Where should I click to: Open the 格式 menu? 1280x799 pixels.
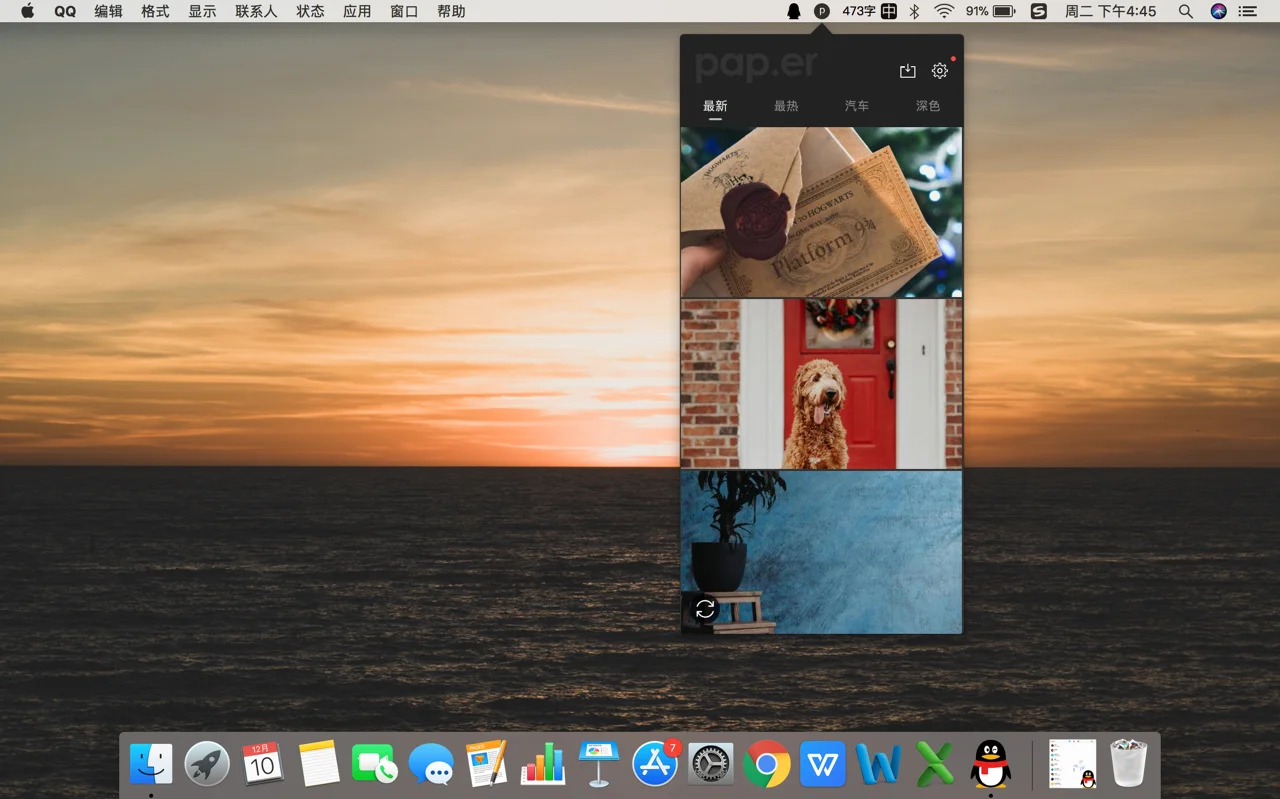pyautogui.click(x=155, y=11)
